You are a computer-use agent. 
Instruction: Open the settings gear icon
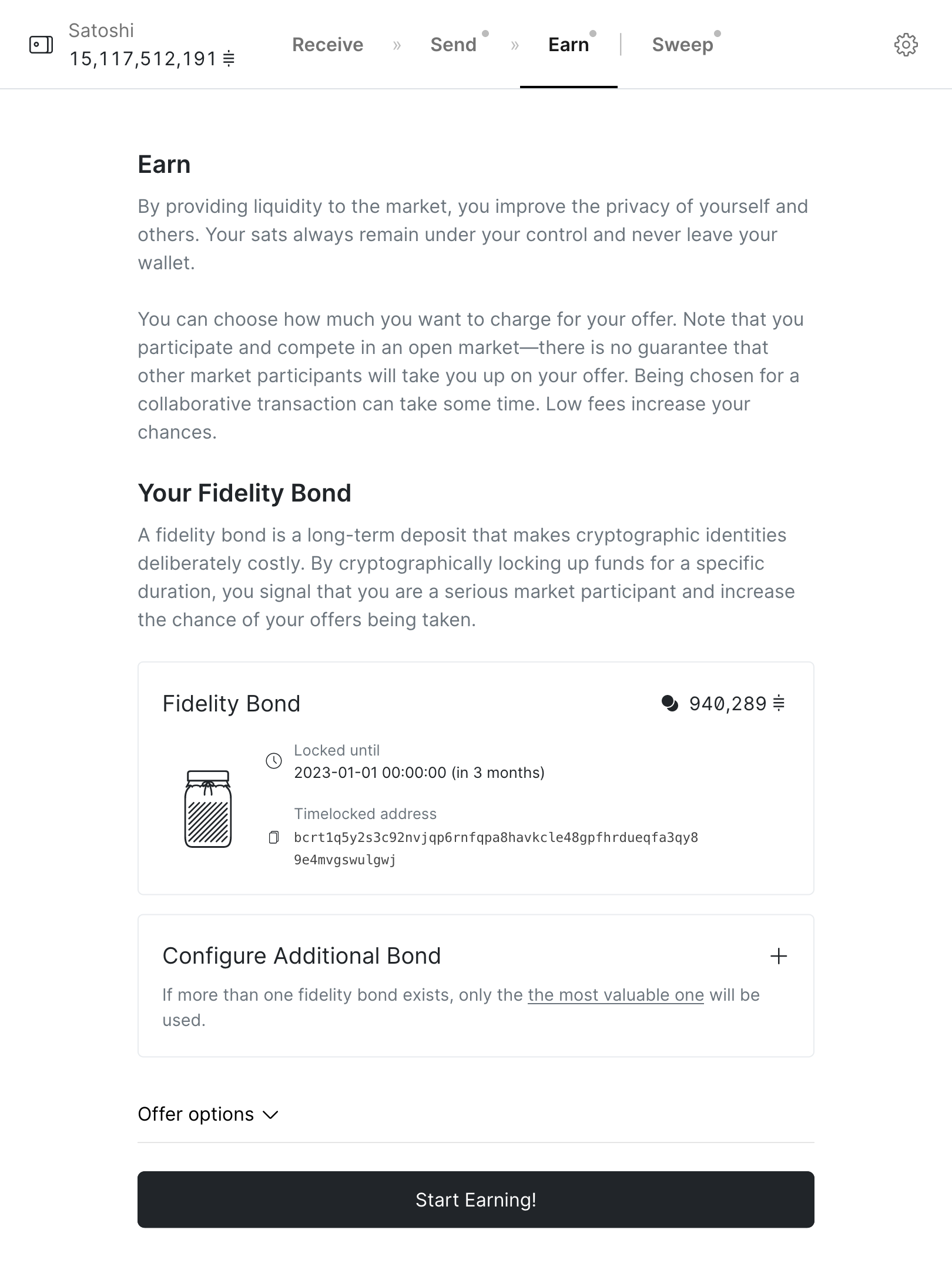(906, 45)
